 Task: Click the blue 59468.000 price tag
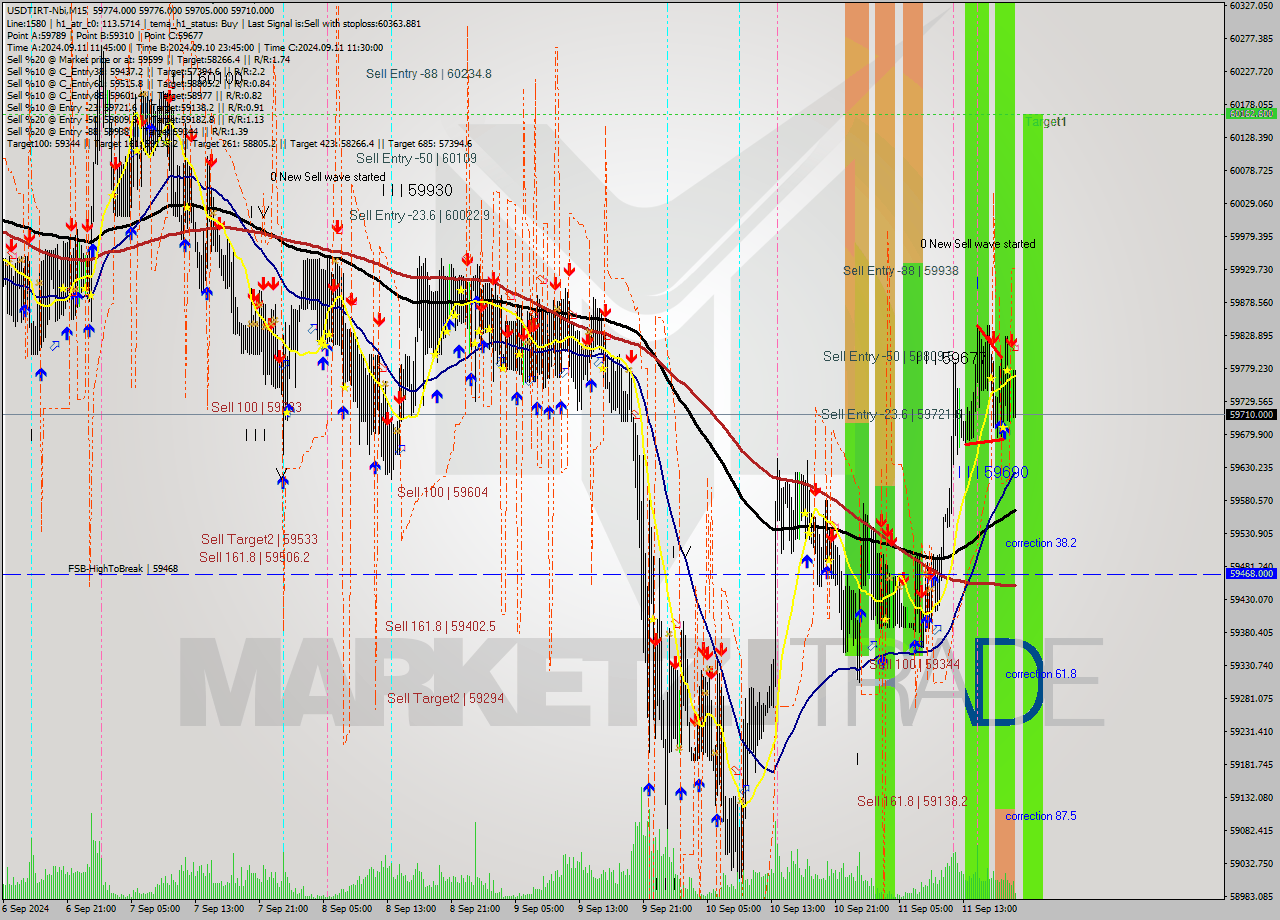click(x=1250, y=574)
